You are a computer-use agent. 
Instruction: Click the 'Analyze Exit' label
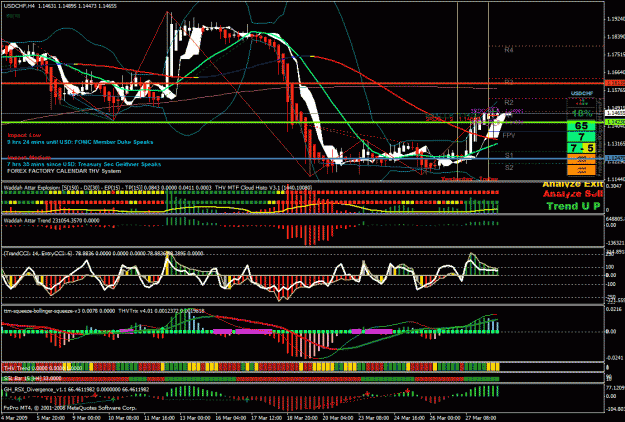(x=572, y=184)
